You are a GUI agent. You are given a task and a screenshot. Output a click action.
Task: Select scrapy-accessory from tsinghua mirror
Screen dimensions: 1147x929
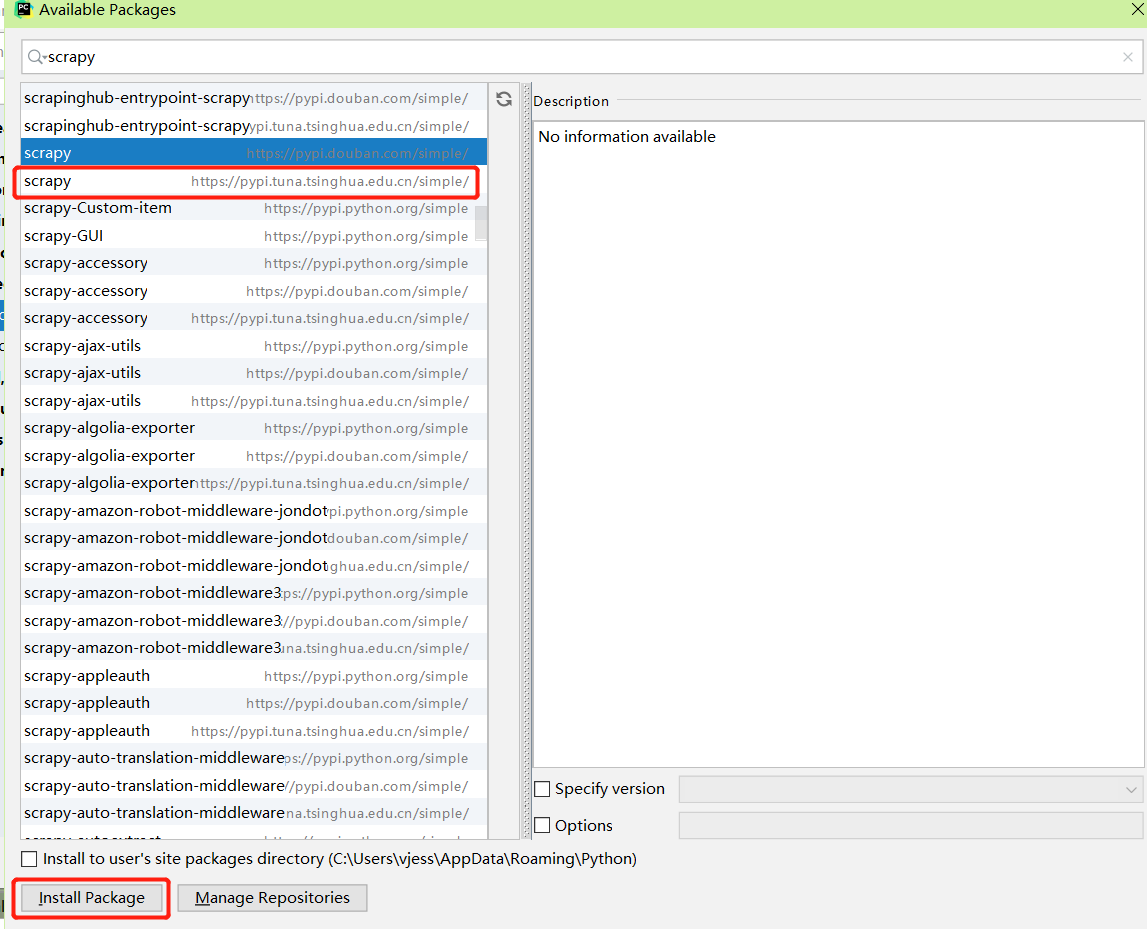pyautogui.click(x=254, y=318)
